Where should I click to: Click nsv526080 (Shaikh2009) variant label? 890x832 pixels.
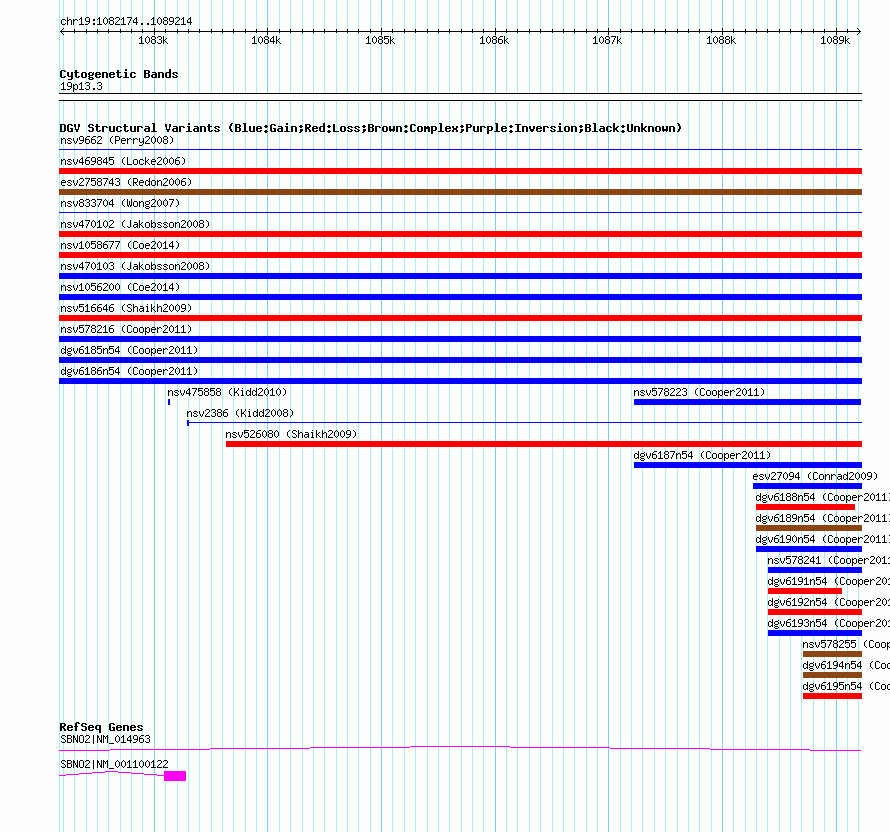point(291,434)
